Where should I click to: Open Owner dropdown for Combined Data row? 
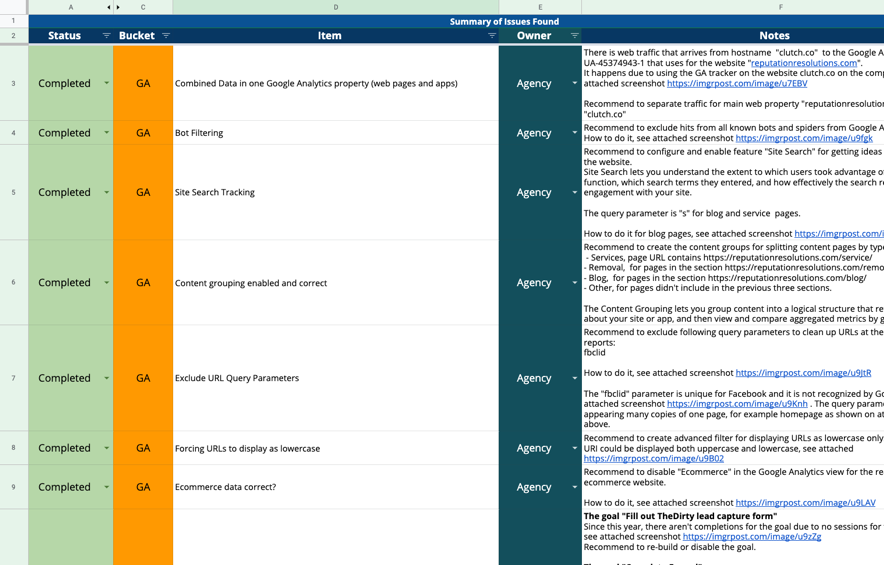(x=574, y=83)
